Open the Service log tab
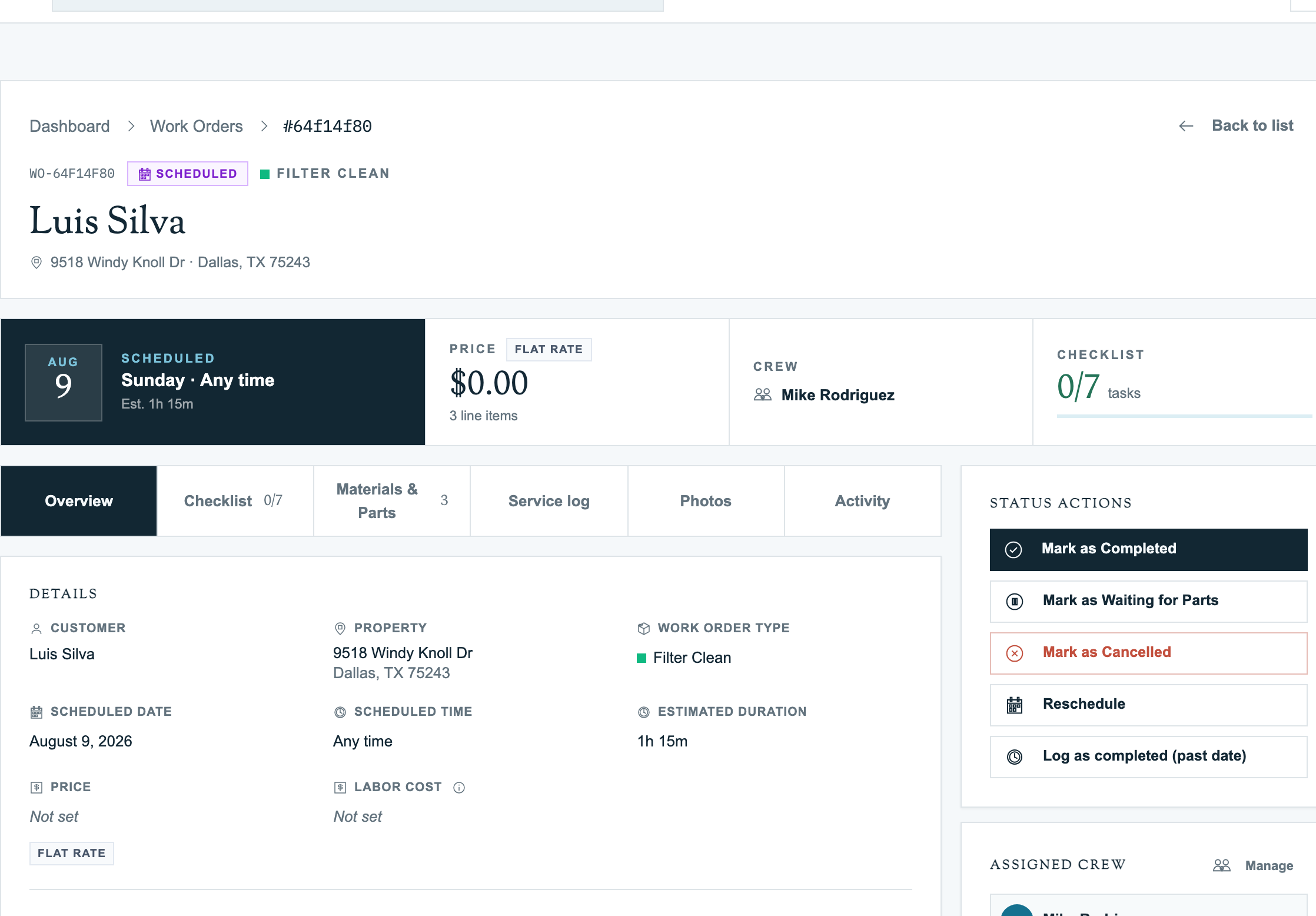 (x=549, y=501)
